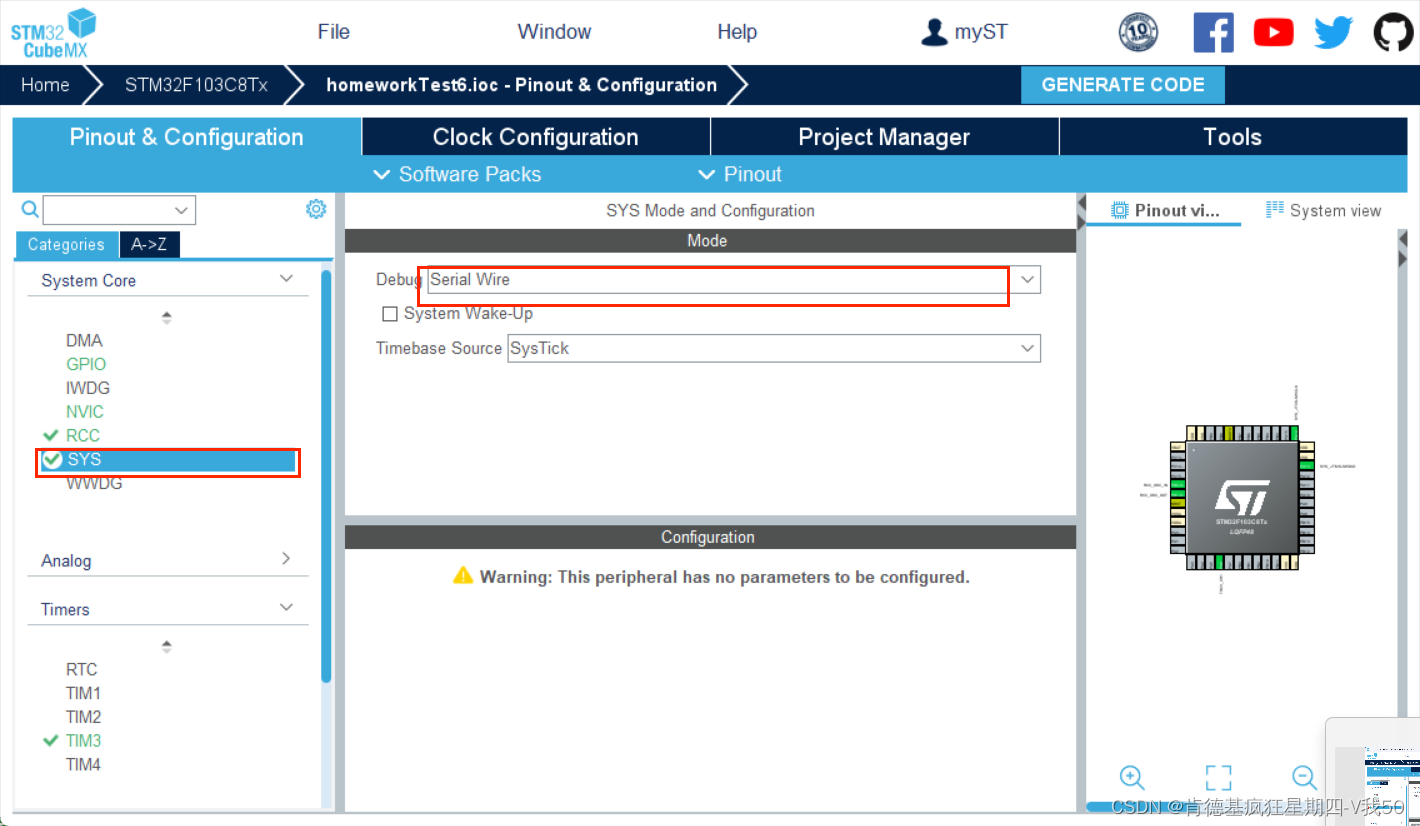Switch to the Pinout view tab
The height and width of the screenshot is (826, 1420).
click(1165, 210)
